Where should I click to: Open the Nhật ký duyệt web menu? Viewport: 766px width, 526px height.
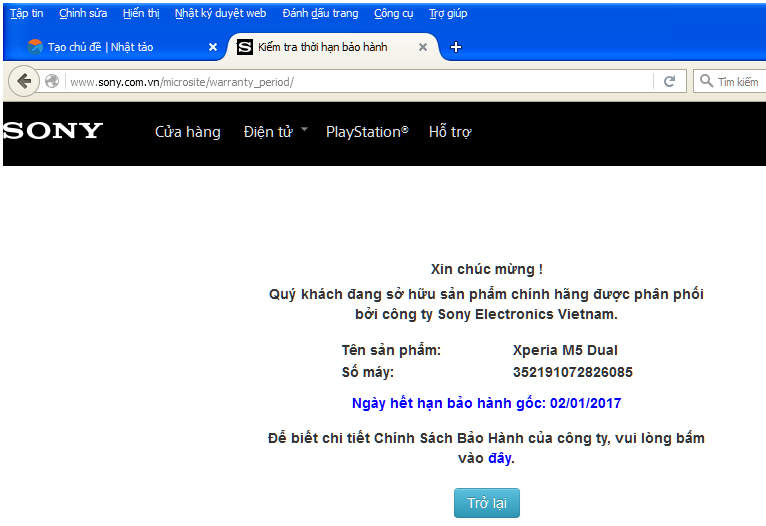point(220,13)
